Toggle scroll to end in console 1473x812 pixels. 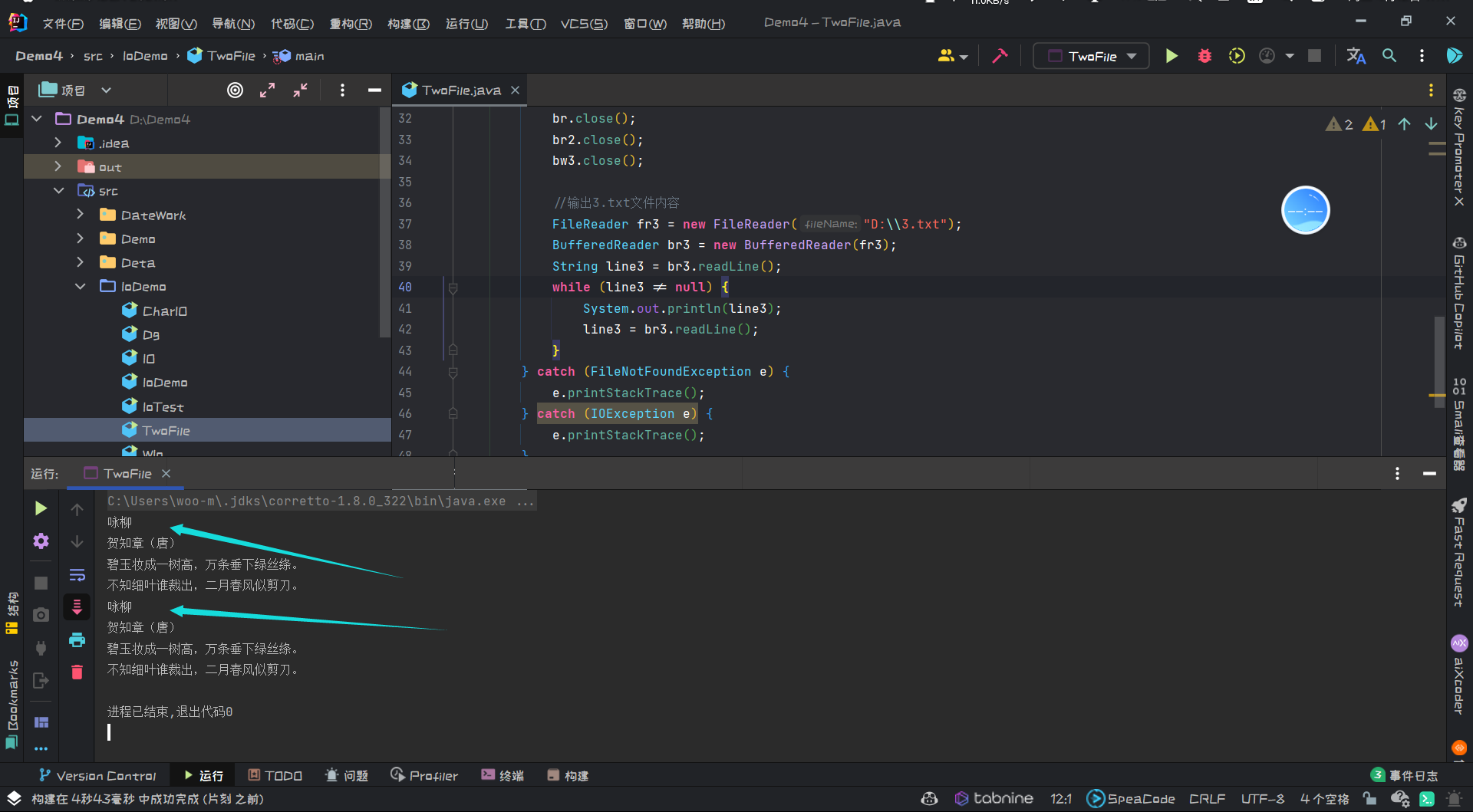77,607
